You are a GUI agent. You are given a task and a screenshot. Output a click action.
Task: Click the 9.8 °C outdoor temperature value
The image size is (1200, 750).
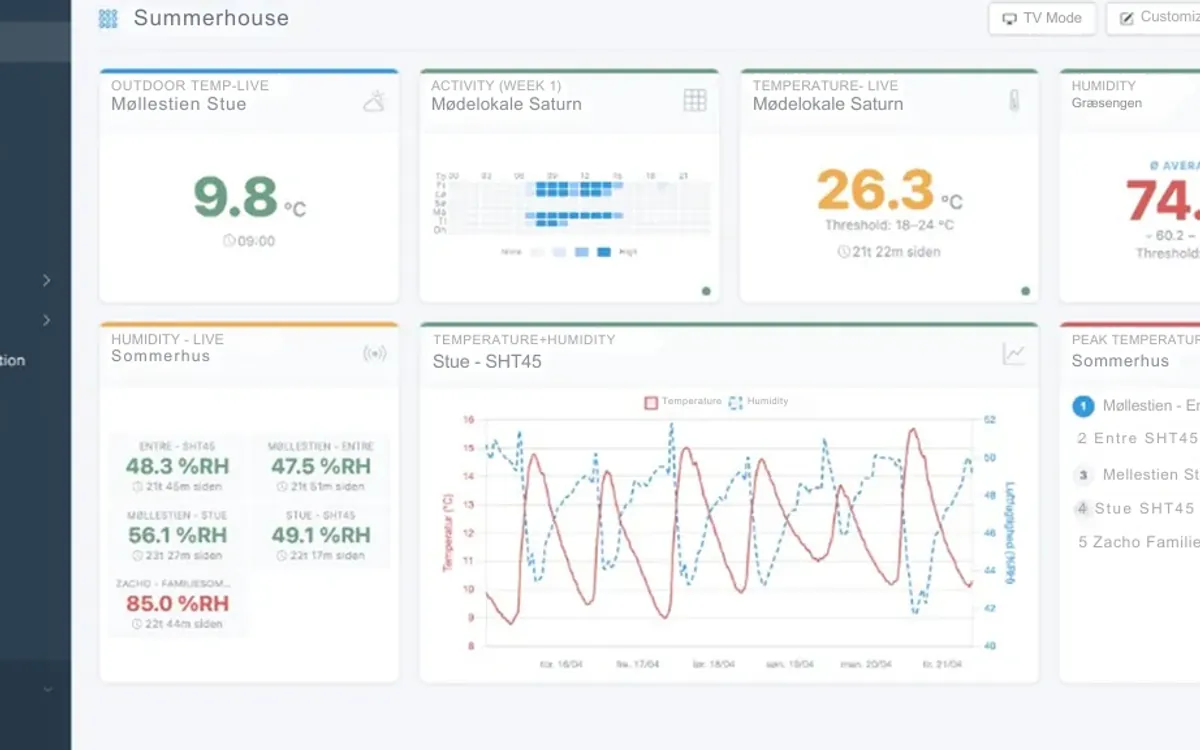coord(249,197)
